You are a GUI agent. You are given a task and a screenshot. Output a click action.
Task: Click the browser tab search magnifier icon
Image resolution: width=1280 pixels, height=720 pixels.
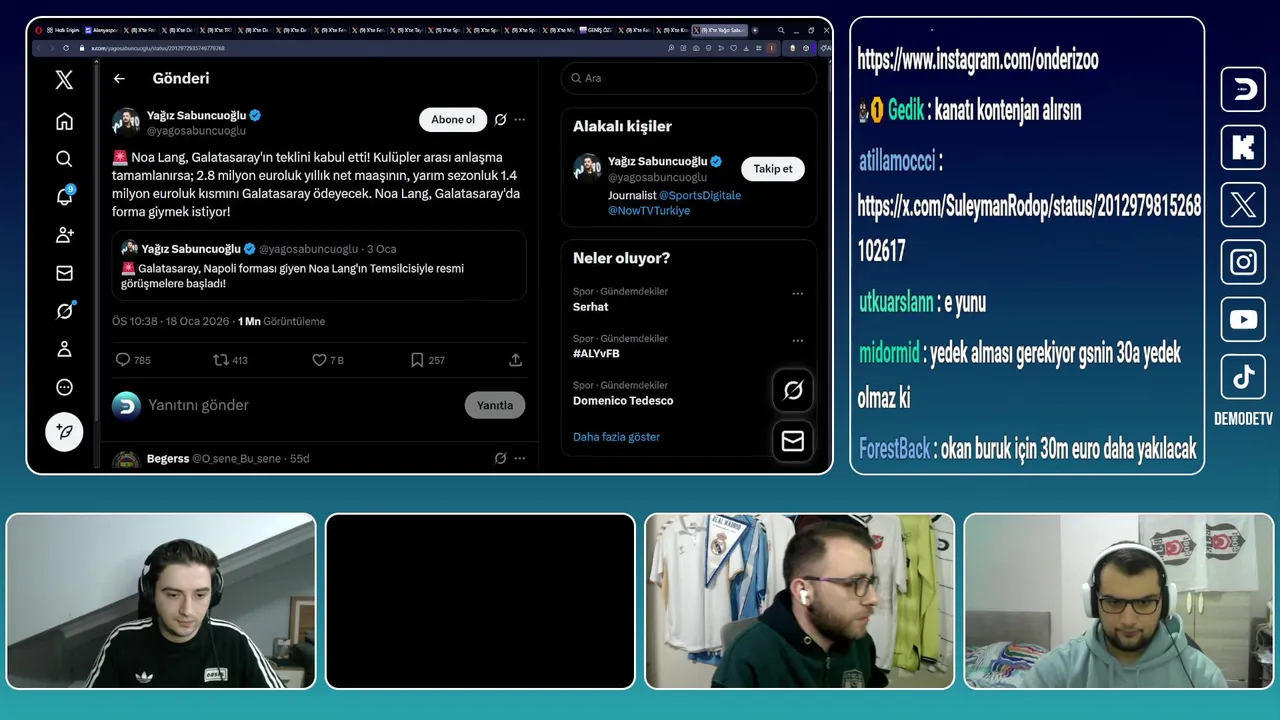[781, 30]
